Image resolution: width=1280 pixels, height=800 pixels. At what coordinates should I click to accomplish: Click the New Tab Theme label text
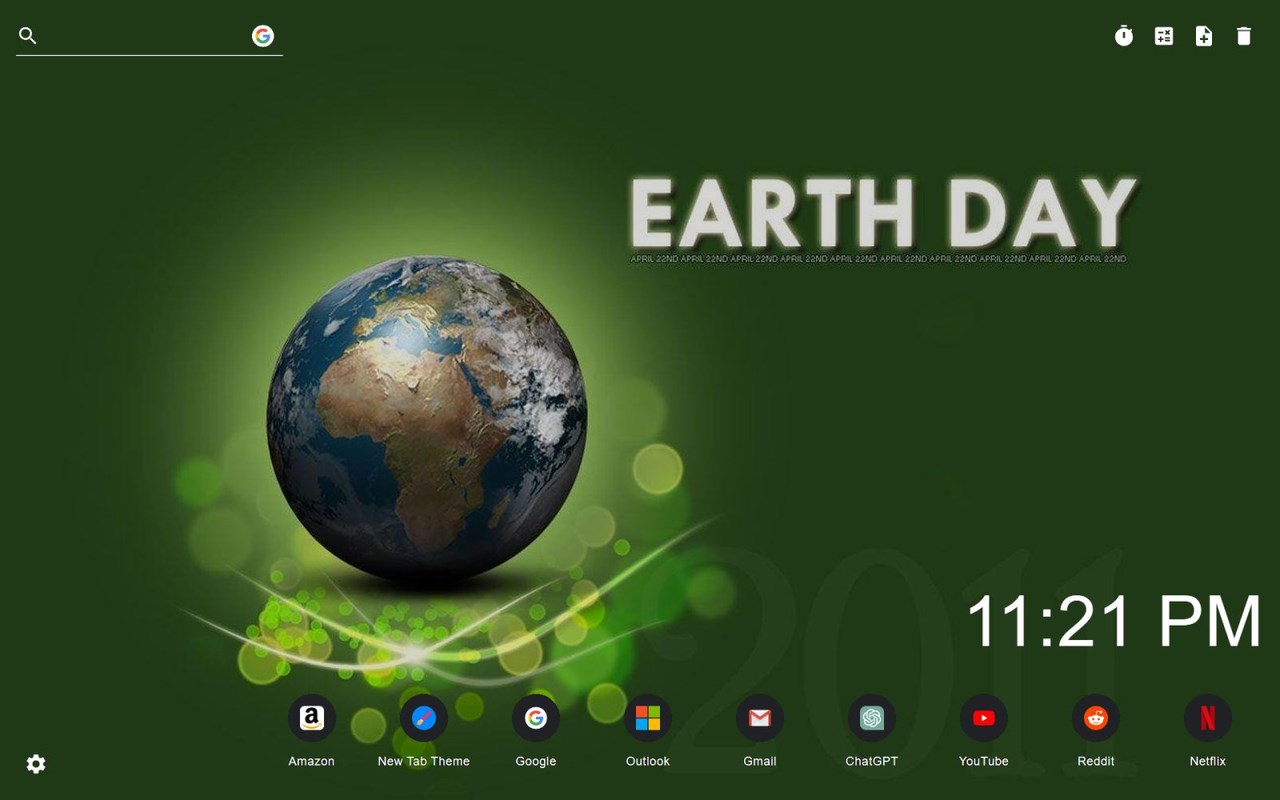(424, 761)
